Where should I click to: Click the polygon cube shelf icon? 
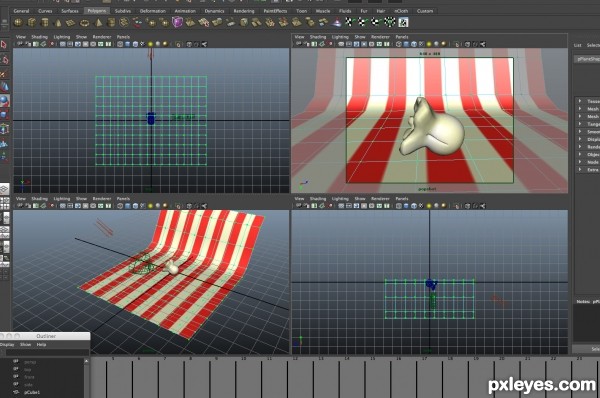click(x=32, y=23)
